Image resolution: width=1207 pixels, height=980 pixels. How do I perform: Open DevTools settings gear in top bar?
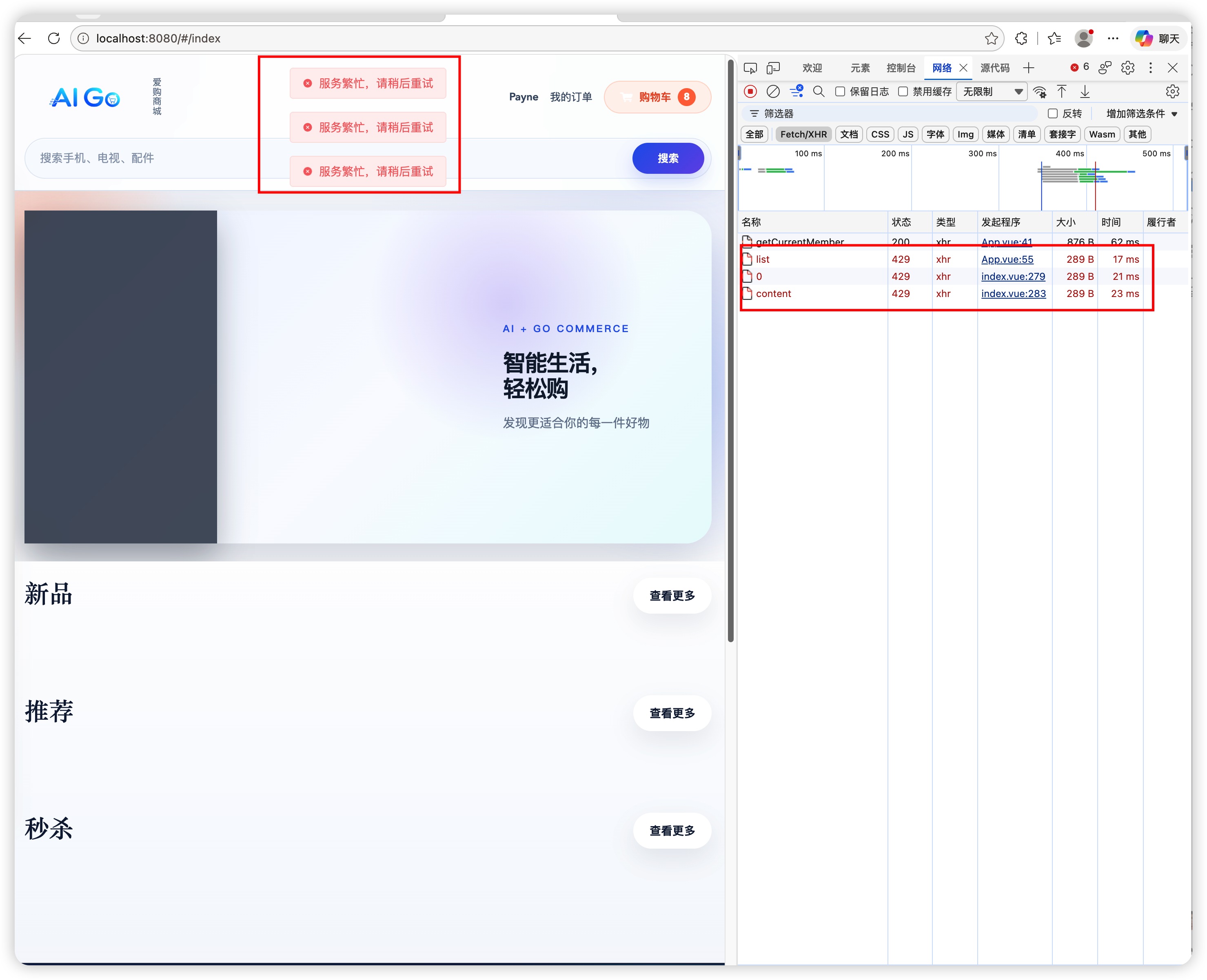pos(1128,68)
